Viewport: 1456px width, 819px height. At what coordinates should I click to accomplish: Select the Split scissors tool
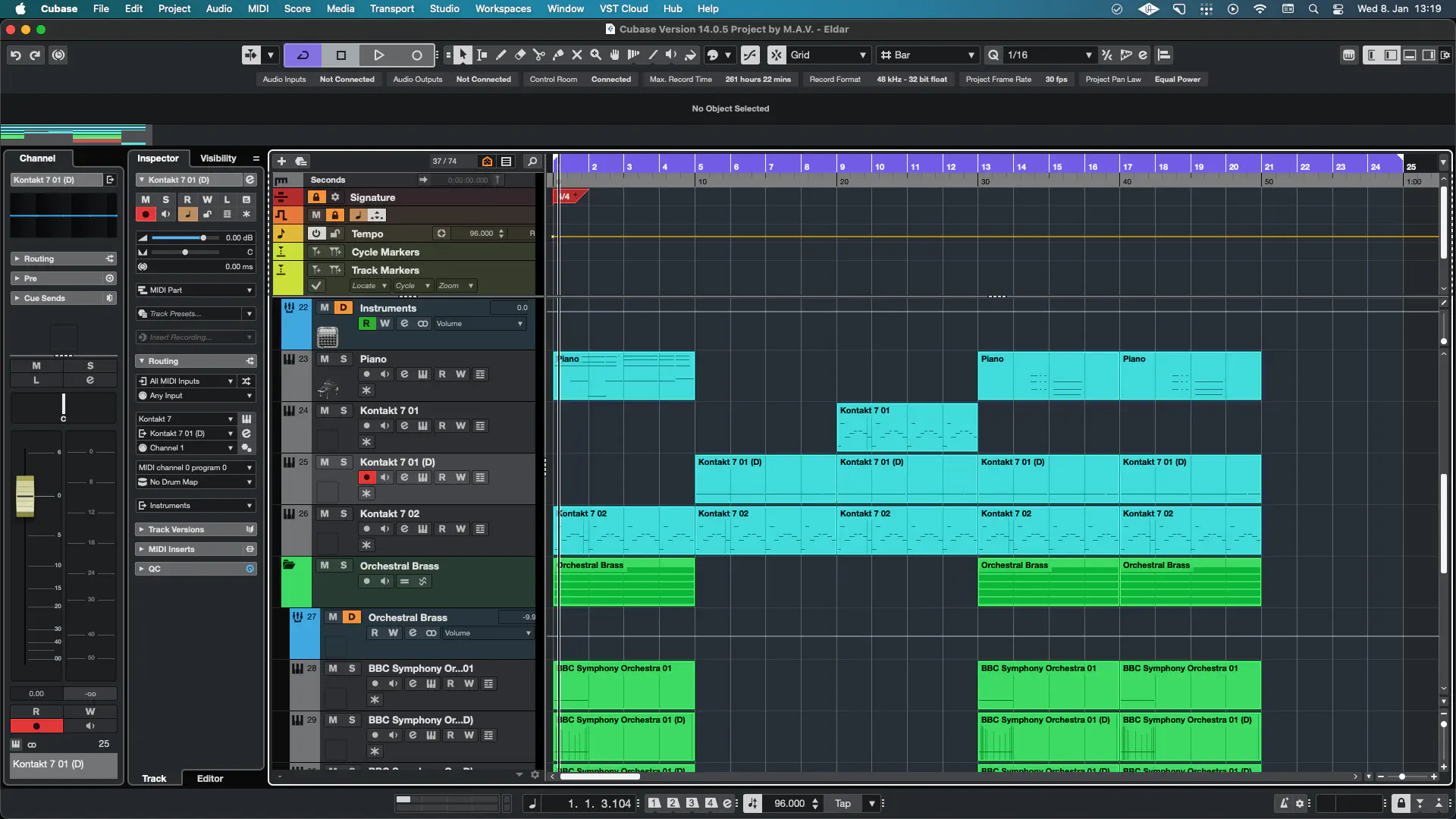(539, 55)
